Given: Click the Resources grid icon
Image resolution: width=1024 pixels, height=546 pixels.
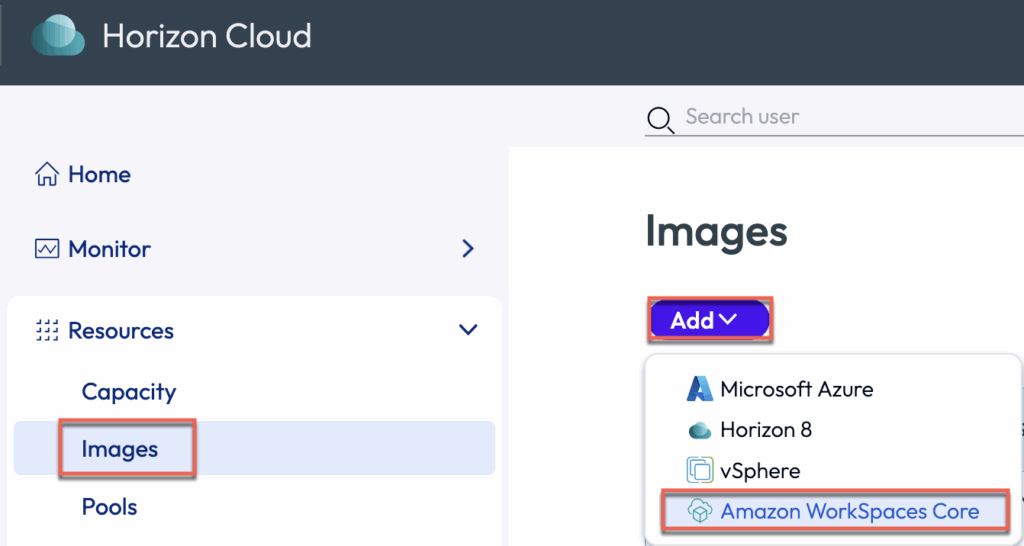Looking at the screenshot, I should 46,331.
